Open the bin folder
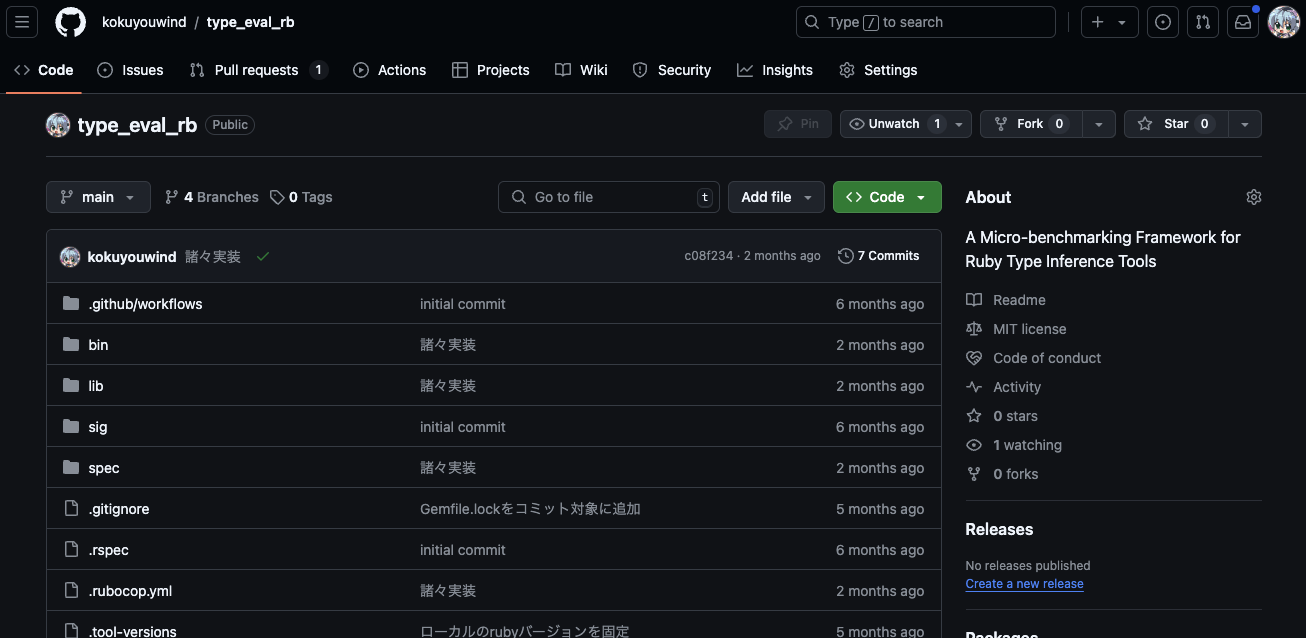The height and width of the screenshot is (638, 1306). click(x=98, y=345)
